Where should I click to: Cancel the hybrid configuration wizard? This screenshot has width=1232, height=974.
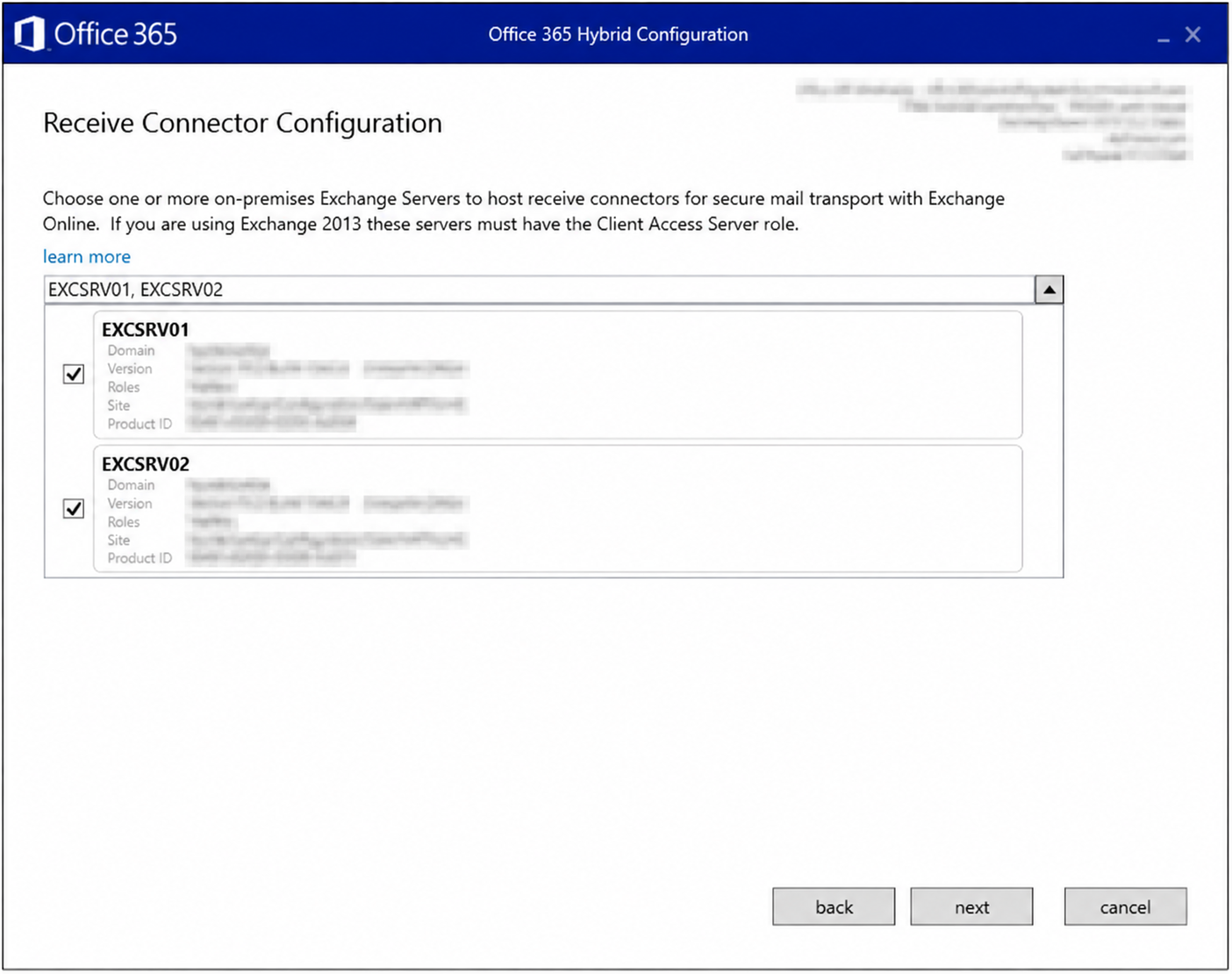(1125, 906)
